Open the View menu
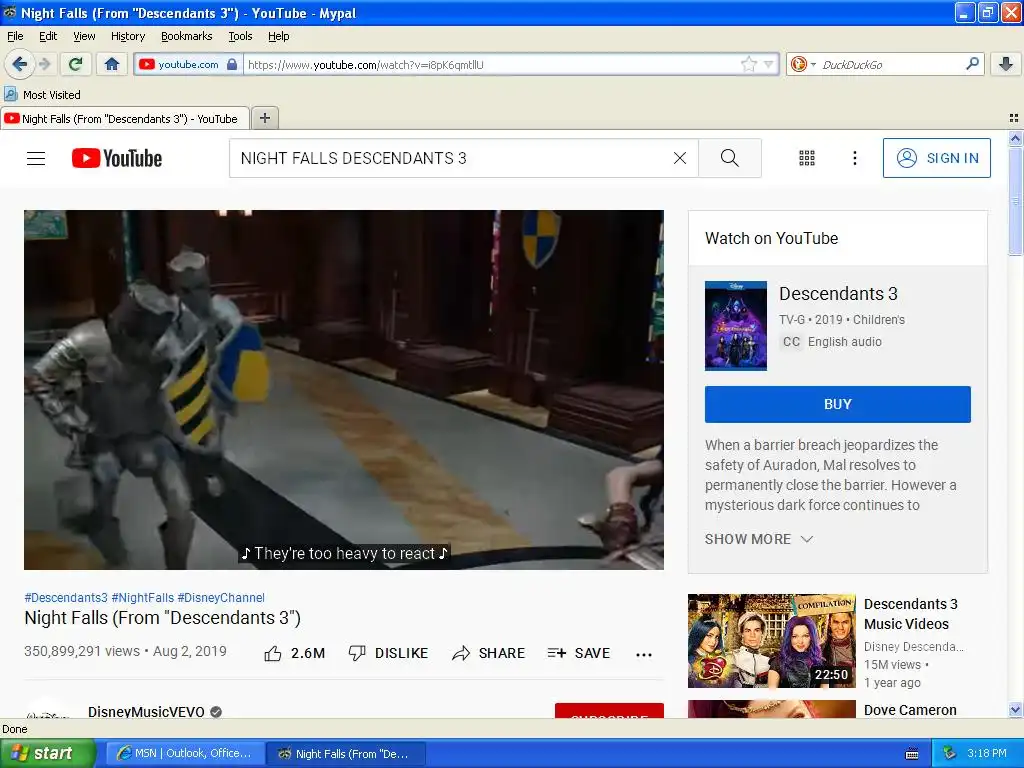1024x768 pixels. [84, 37]
